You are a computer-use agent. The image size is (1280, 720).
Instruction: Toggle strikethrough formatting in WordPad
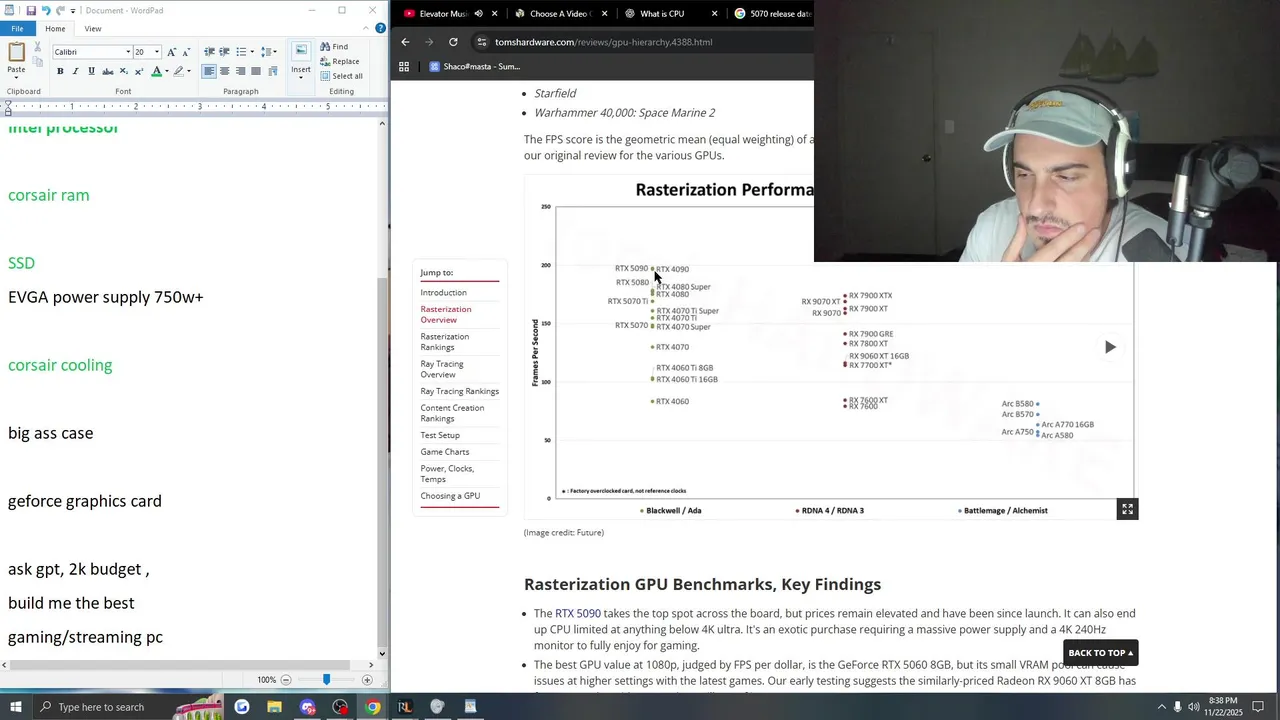point(108,71)
